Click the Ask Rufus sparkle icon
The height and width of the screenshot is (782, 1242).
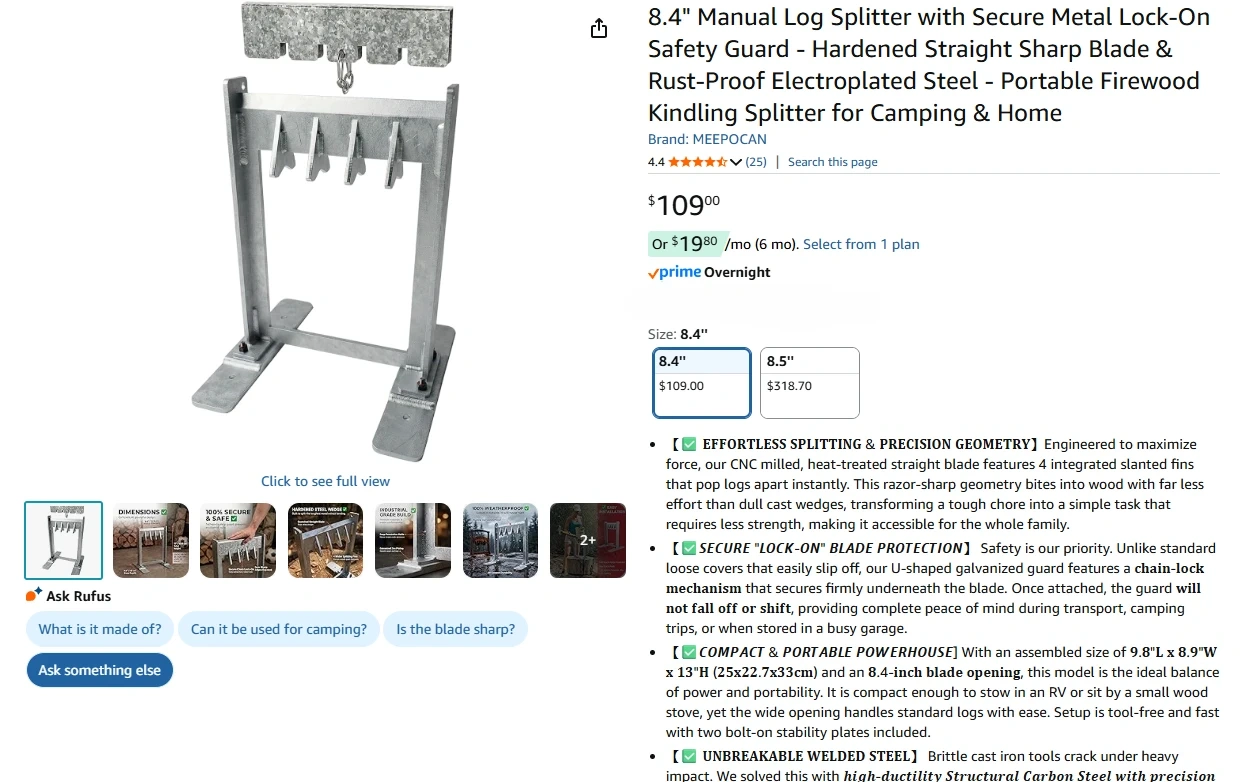(x=34, y=595)
